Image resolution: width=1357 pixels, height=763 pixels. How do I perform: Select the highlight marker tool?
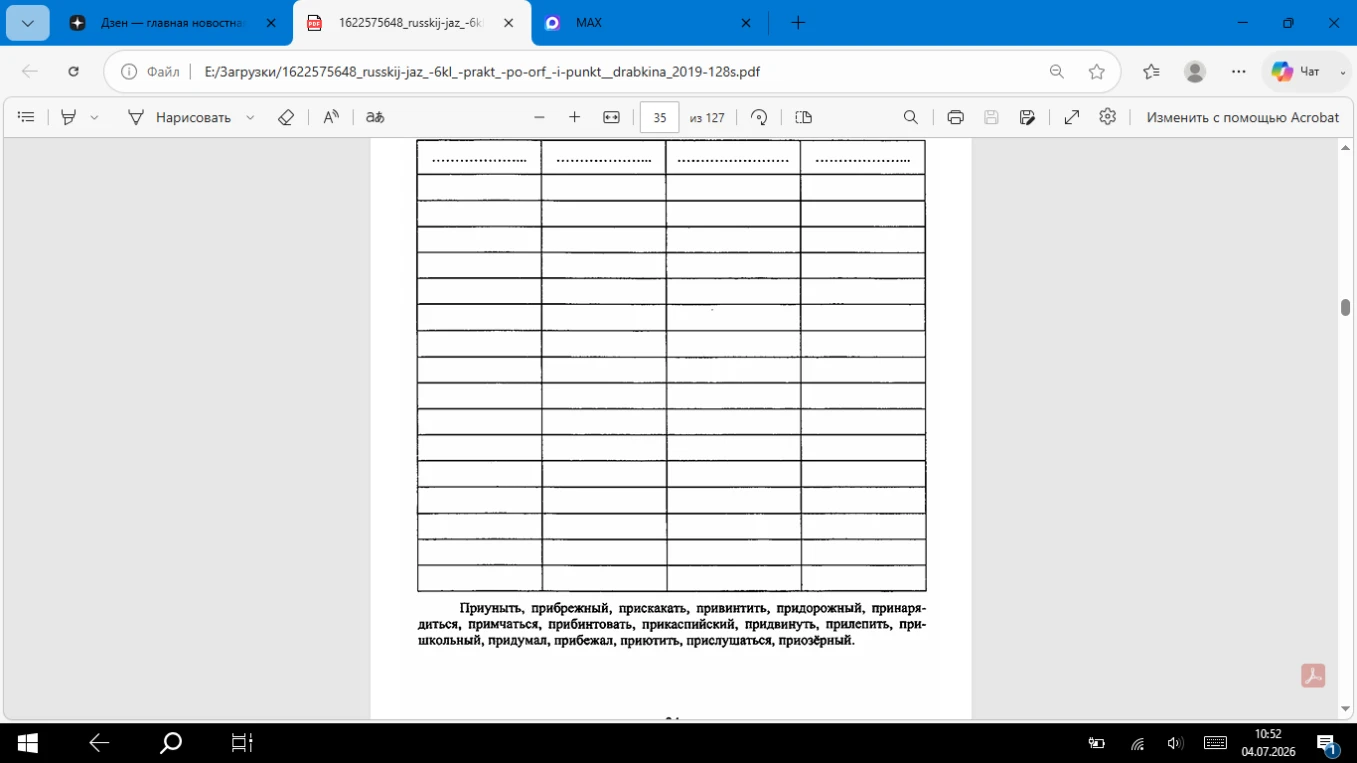(x=68, y=117)
